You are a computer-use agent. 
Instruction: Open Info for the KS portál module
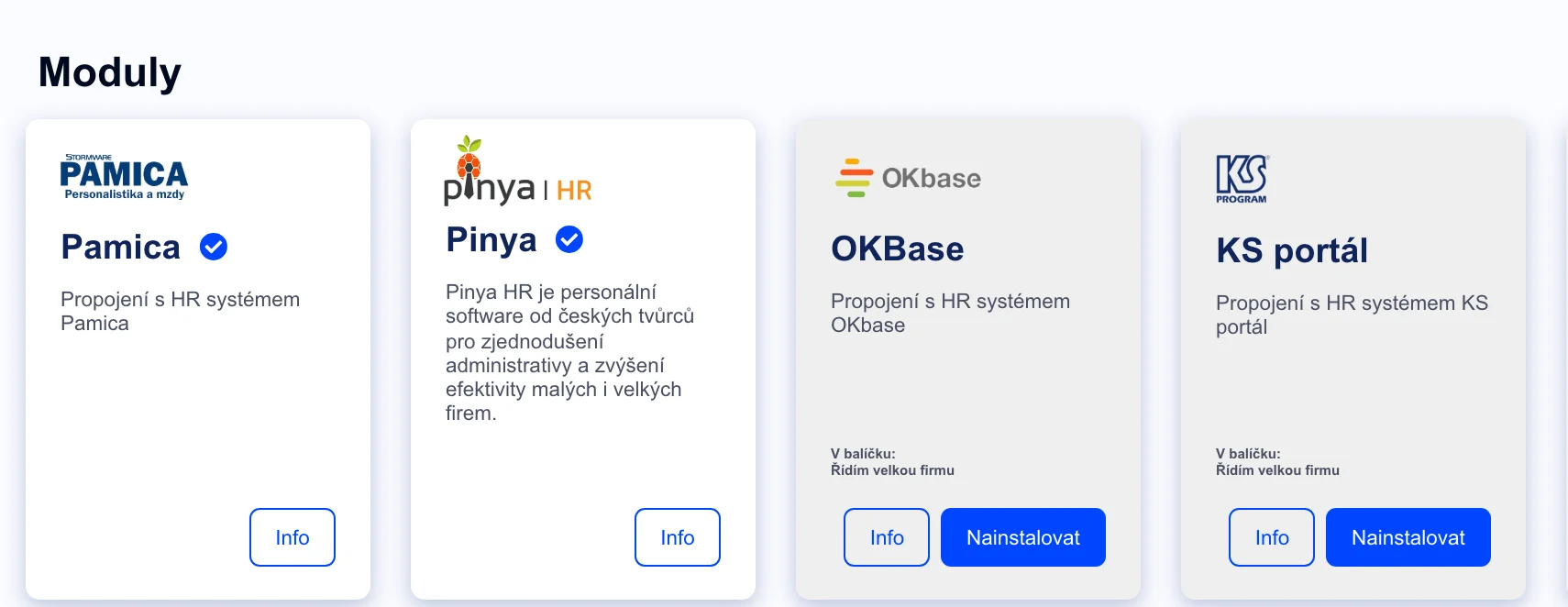tap(1272, 537)
